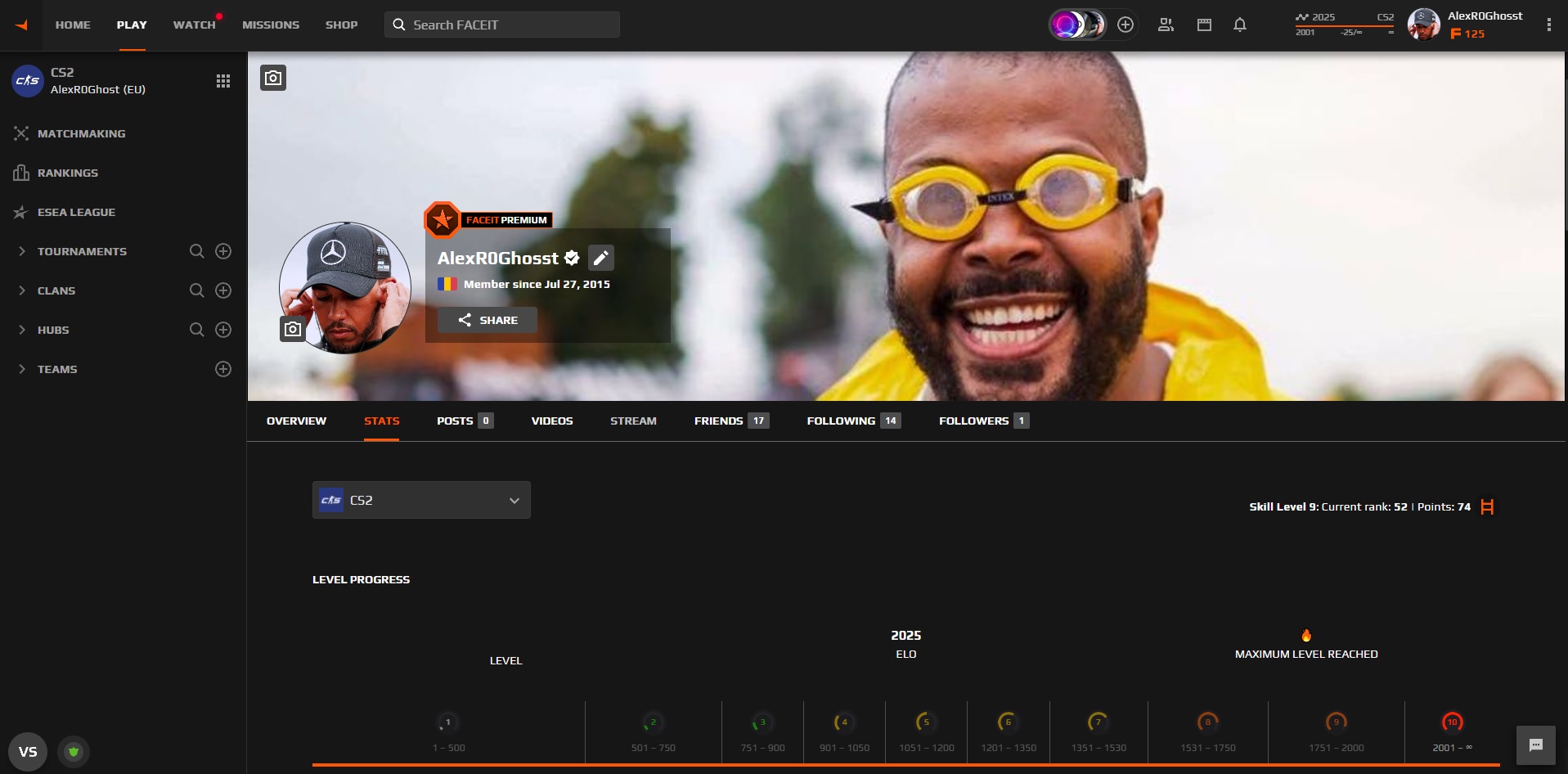Create a team with plus icon

(223, 369)
